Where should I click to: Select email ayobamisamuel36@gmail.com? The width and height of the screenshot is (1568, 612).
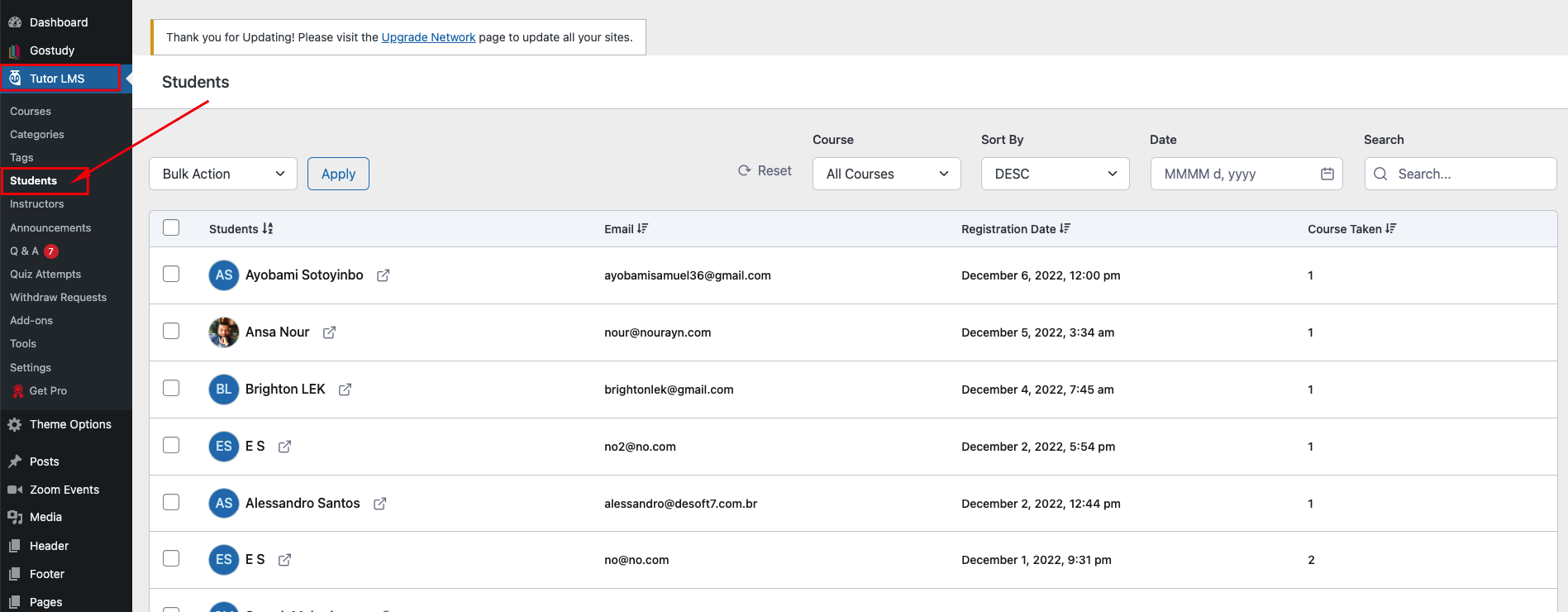pos(688,275)
